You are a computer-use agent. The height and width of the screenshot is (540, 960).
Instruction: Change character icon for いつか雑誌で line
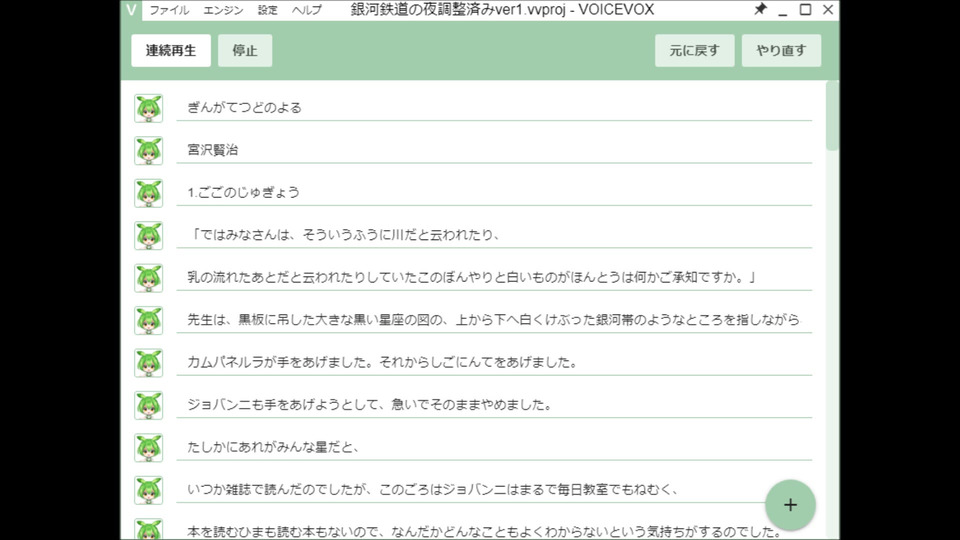pos(149,490)
